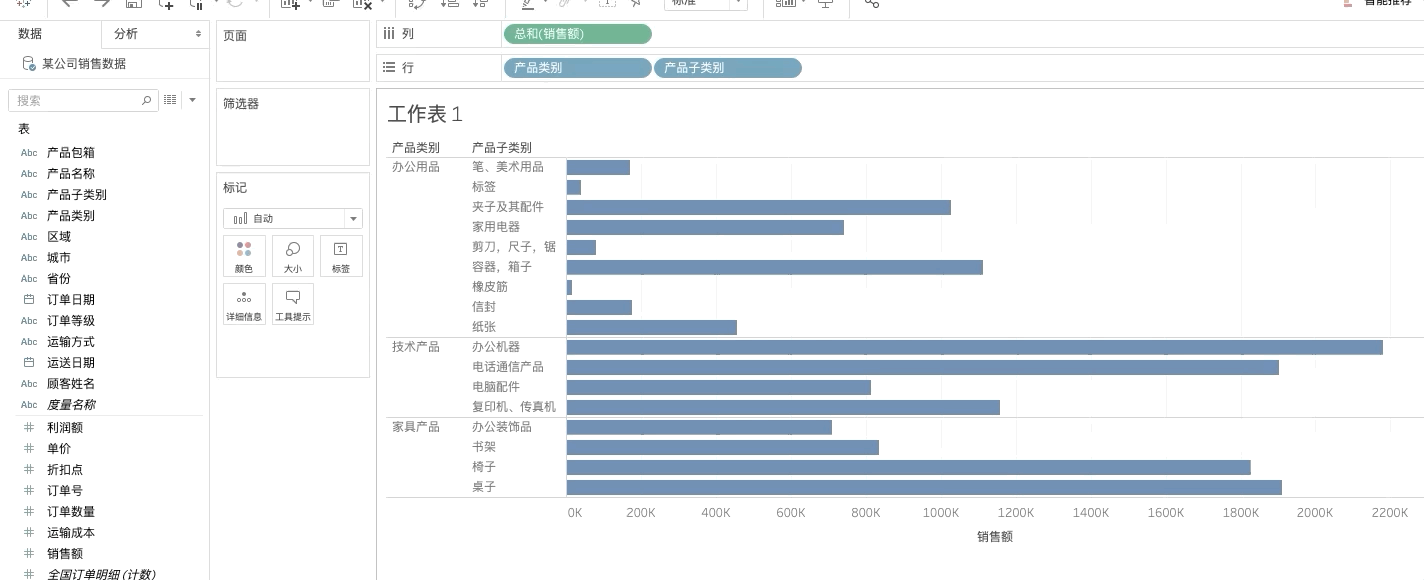Click the 大小 (Size) button in Marks card
Viewport: 1424px width, 580px height.
(292, 256)
